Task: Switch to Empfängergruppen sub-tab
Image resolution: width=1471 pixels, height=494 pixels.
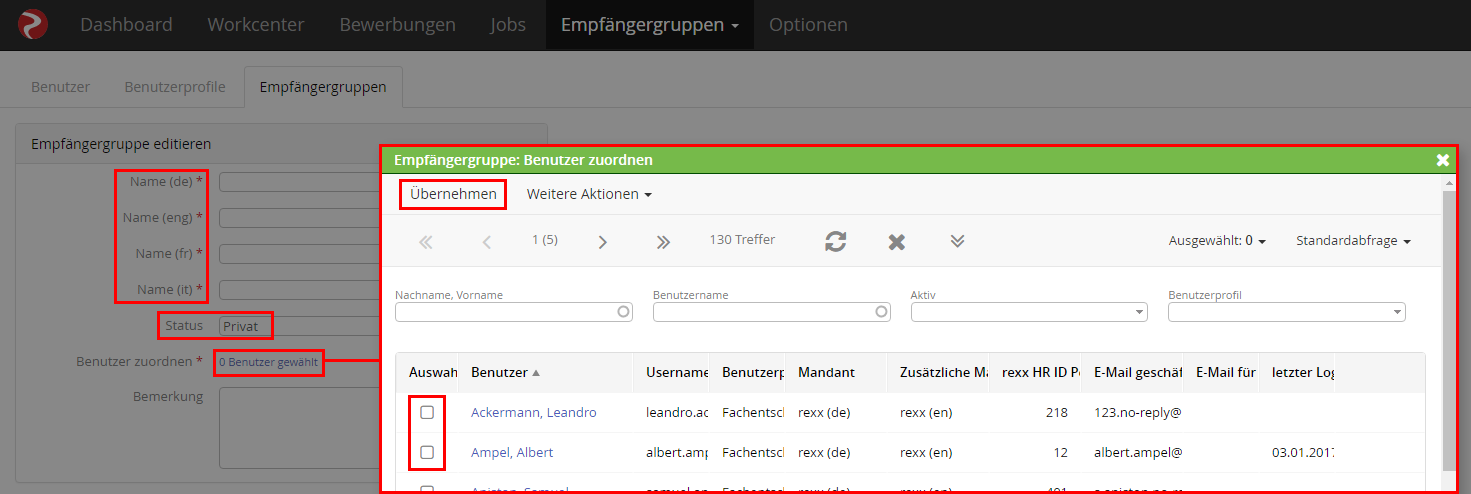Action: [323, 87]
